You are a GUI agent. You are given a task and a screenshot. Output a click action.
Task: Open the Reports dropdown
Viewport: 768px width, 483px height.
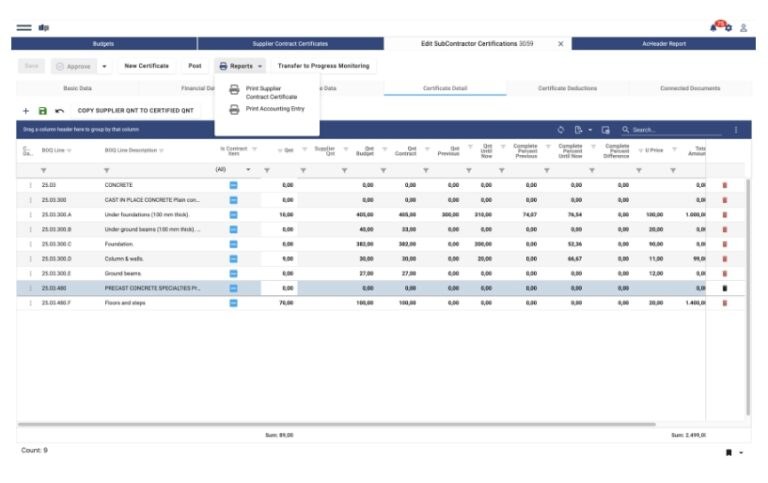240,66
